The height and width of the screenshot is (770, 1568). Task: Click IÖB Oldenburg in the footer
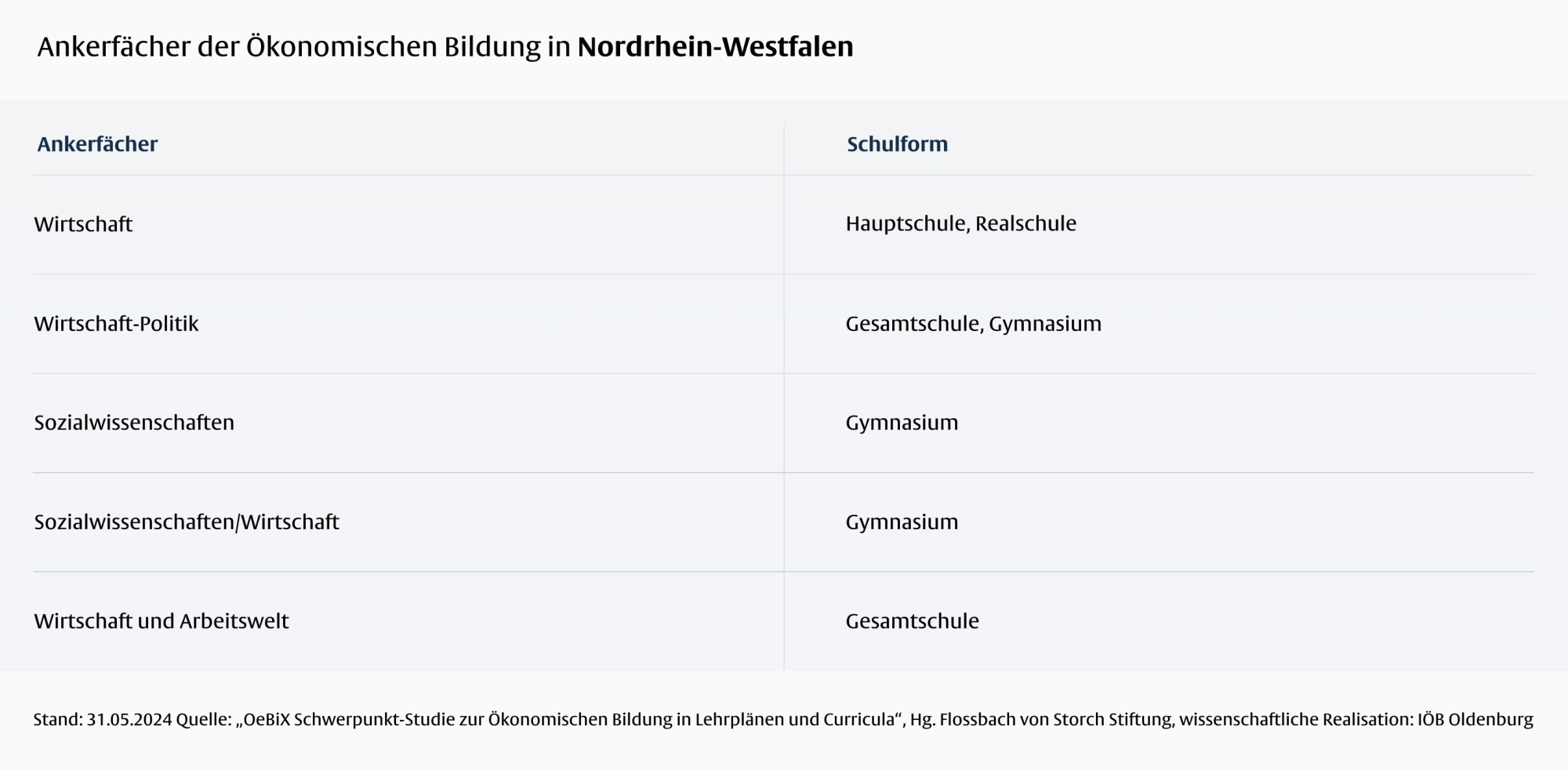coord(1475,720)
